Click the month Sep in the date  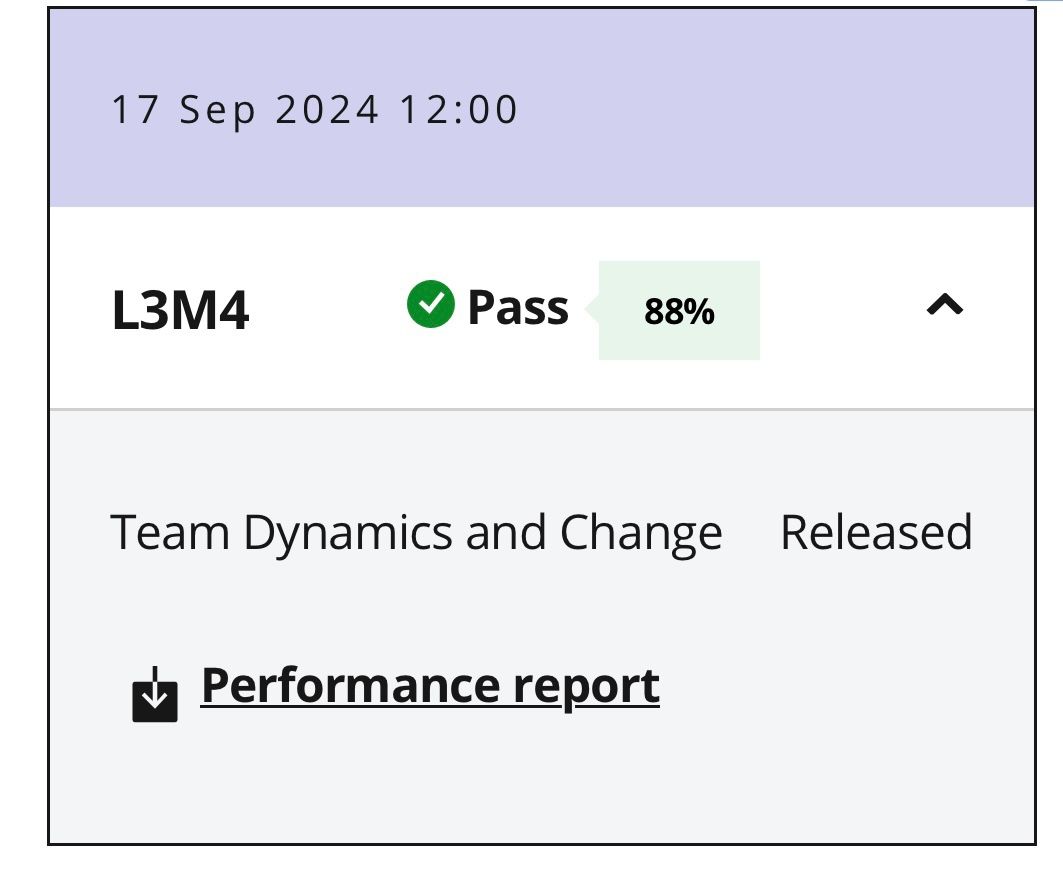click(x=217, y=110)
